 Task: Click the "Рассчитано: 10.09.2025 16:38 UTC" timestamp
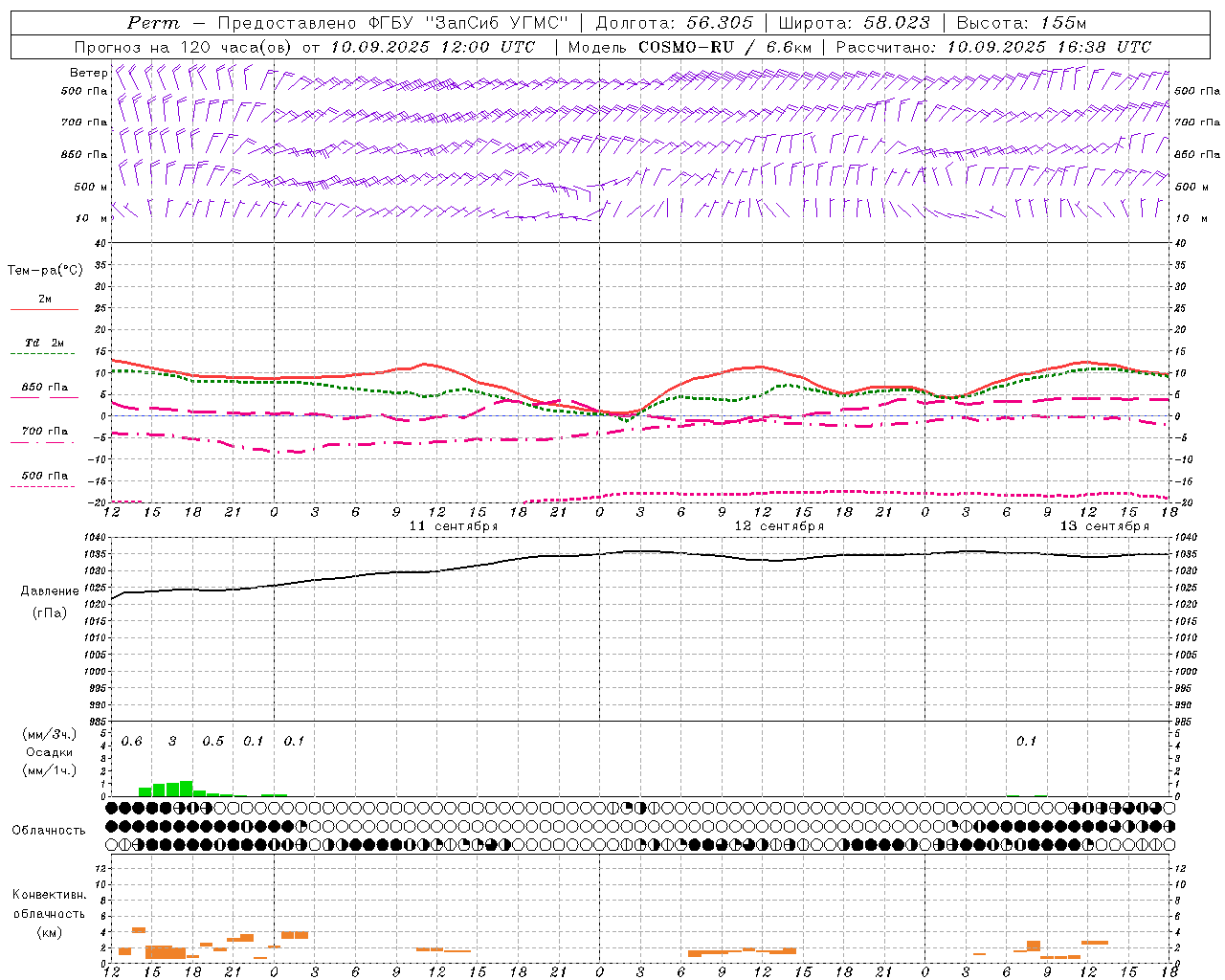pyautogui.click(x=993, y=47)
